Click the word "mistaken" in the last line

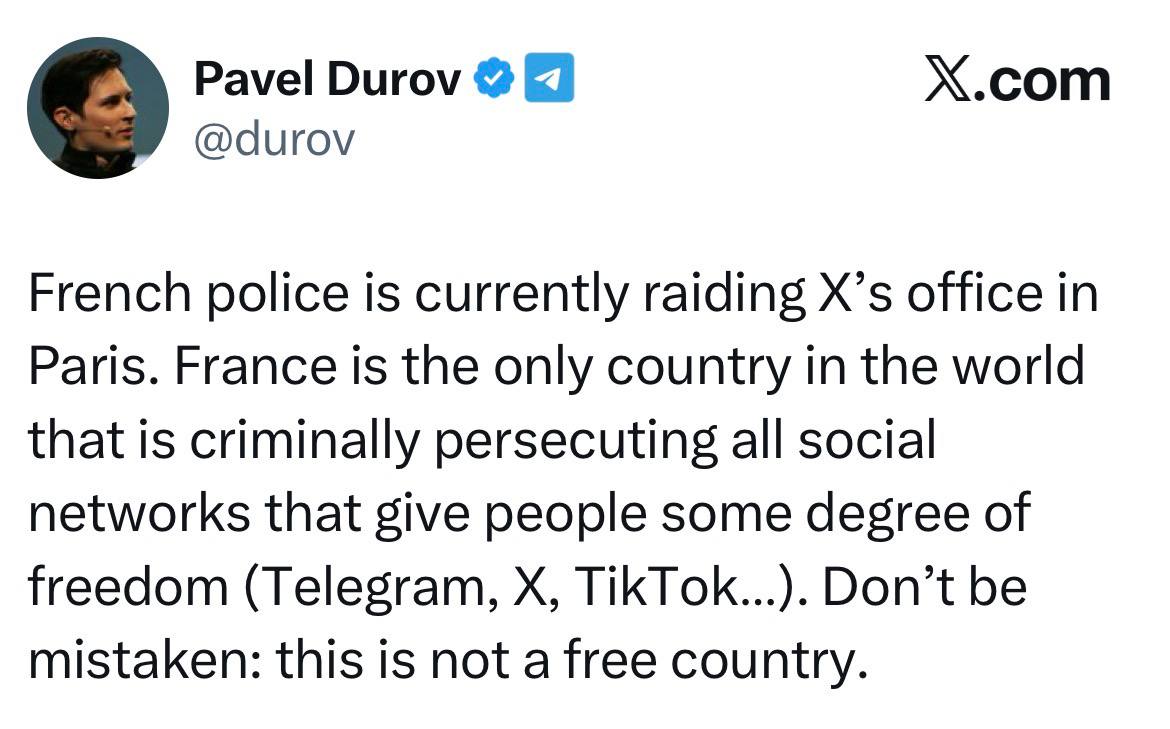point(143,660)
